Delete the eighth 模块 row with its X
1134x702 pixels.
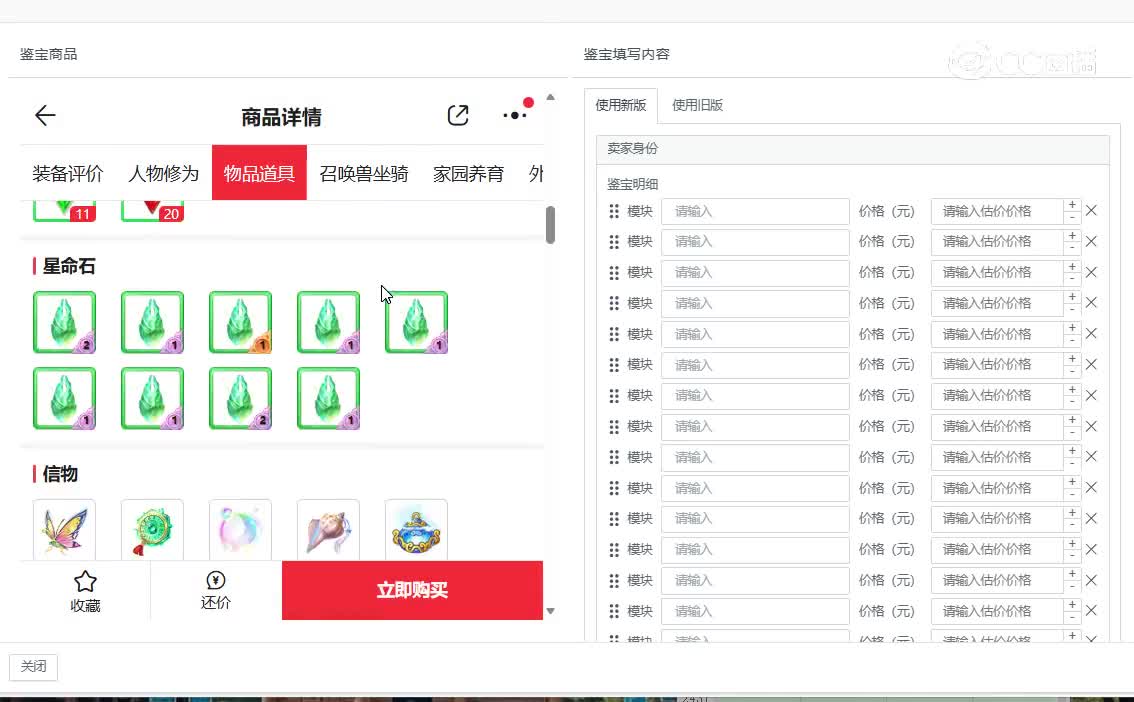click(1092, 427)
